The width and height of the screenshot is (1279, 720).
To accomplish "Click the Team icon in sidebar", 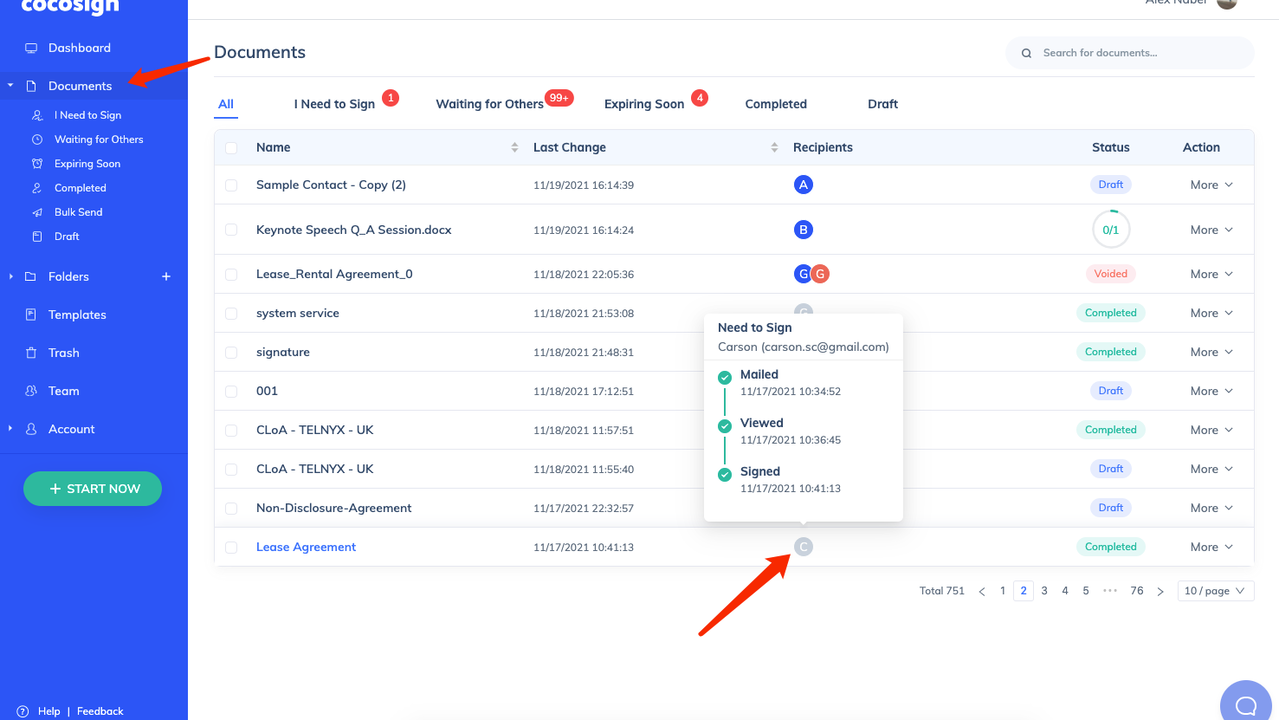I will pyautogui.click(x=31, y=391).
